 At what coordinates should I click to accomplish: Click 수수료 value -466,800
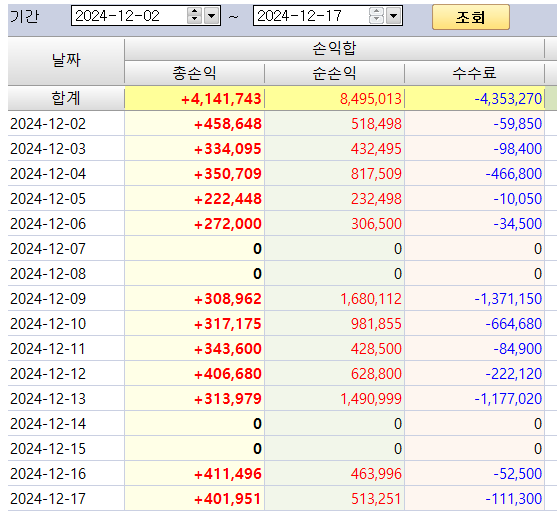tap(514, 174)
